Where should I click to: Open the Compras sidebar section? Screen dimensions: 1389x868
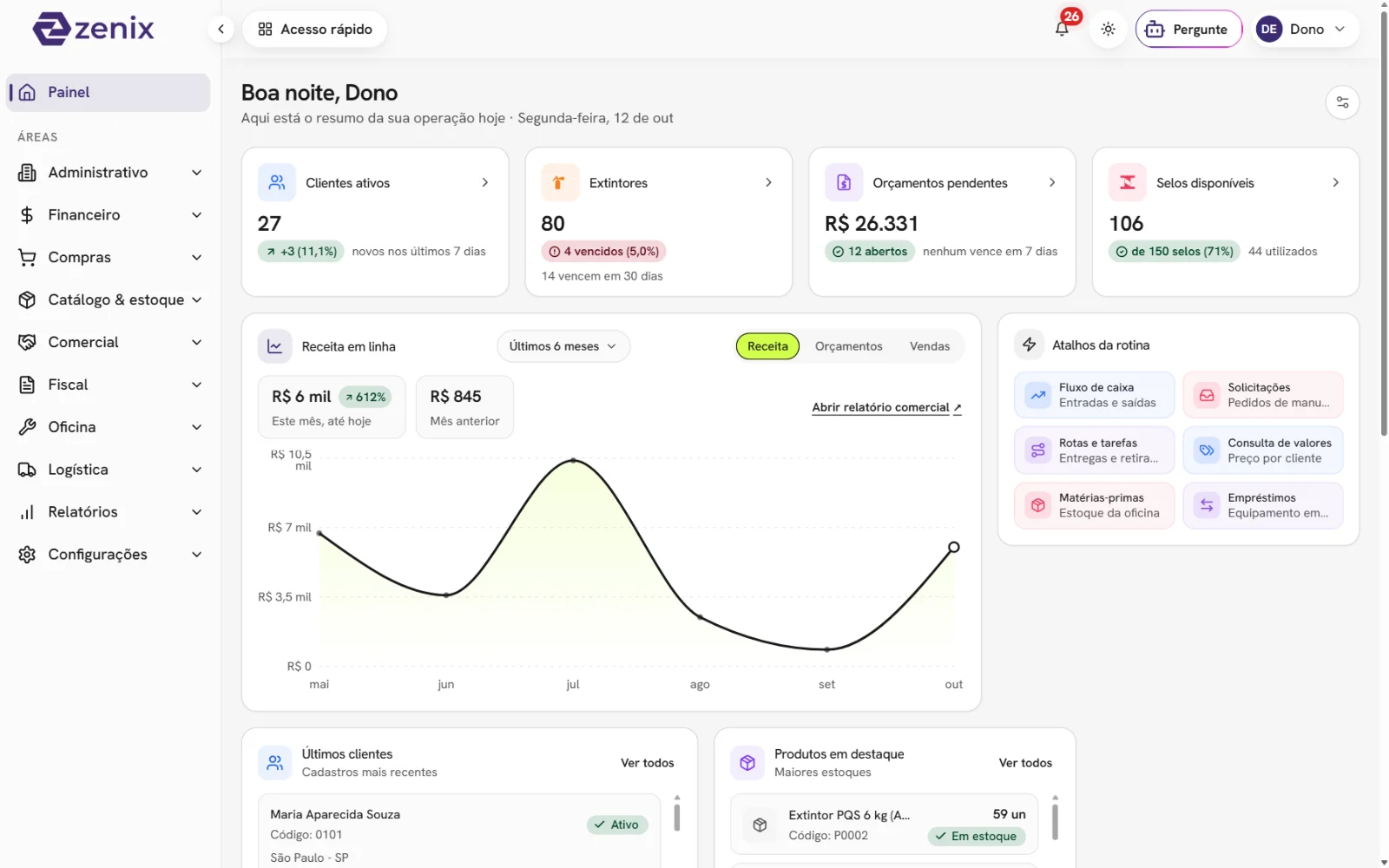pyautogui.click(x=109, y=258)
